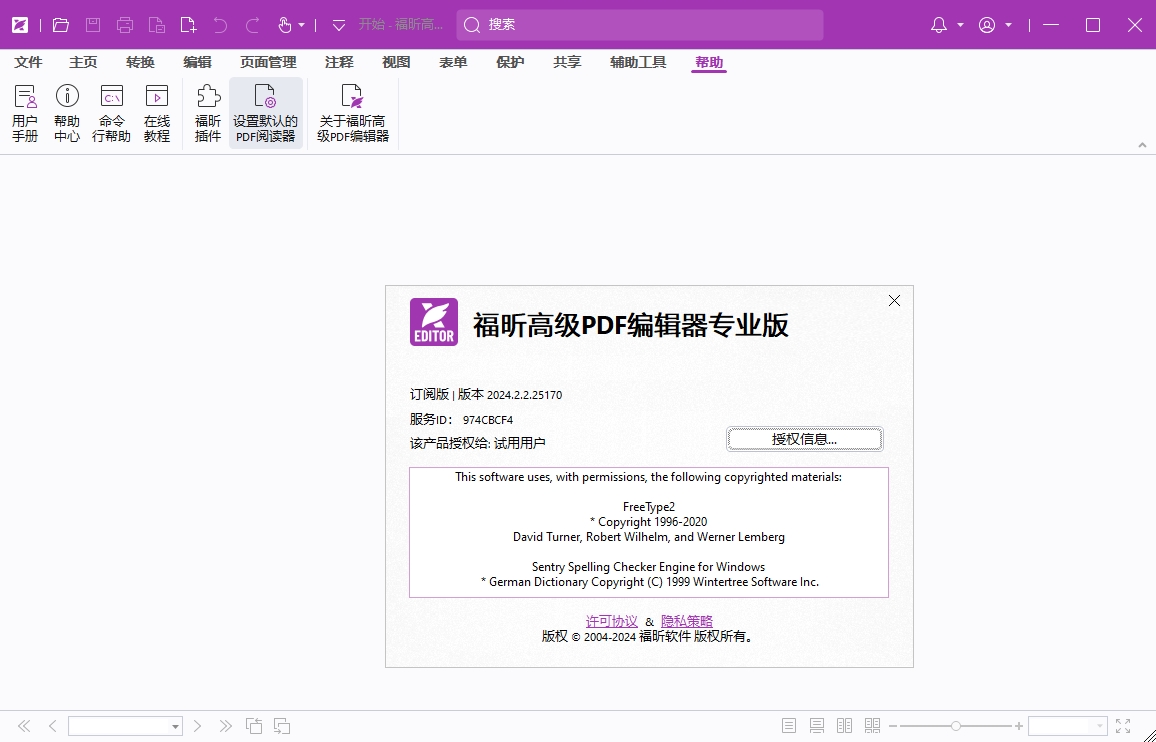The image size is (1156, 742).
Task: Switch to the 辅助工具 tab
Action: (x=638, y=63)
